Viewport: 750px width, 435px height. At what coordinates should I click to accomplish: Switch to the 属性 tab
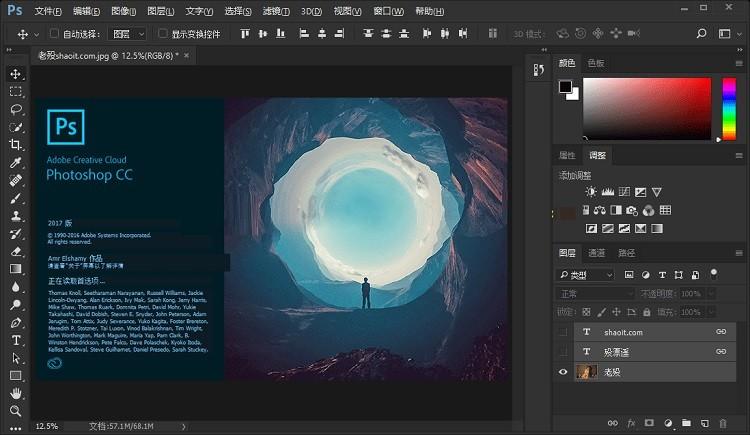[567, 156]
